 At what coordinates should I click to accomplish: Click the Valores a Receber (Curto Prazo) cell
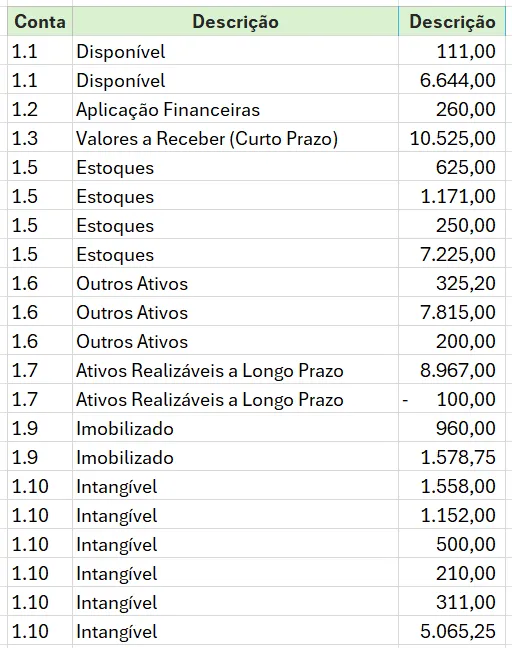coord(235,137)
